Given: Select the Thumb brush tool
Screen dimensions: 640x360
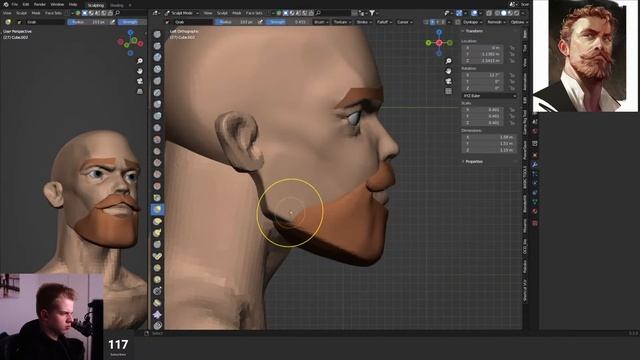Looking at the screenshot, I should pos(157,244).
